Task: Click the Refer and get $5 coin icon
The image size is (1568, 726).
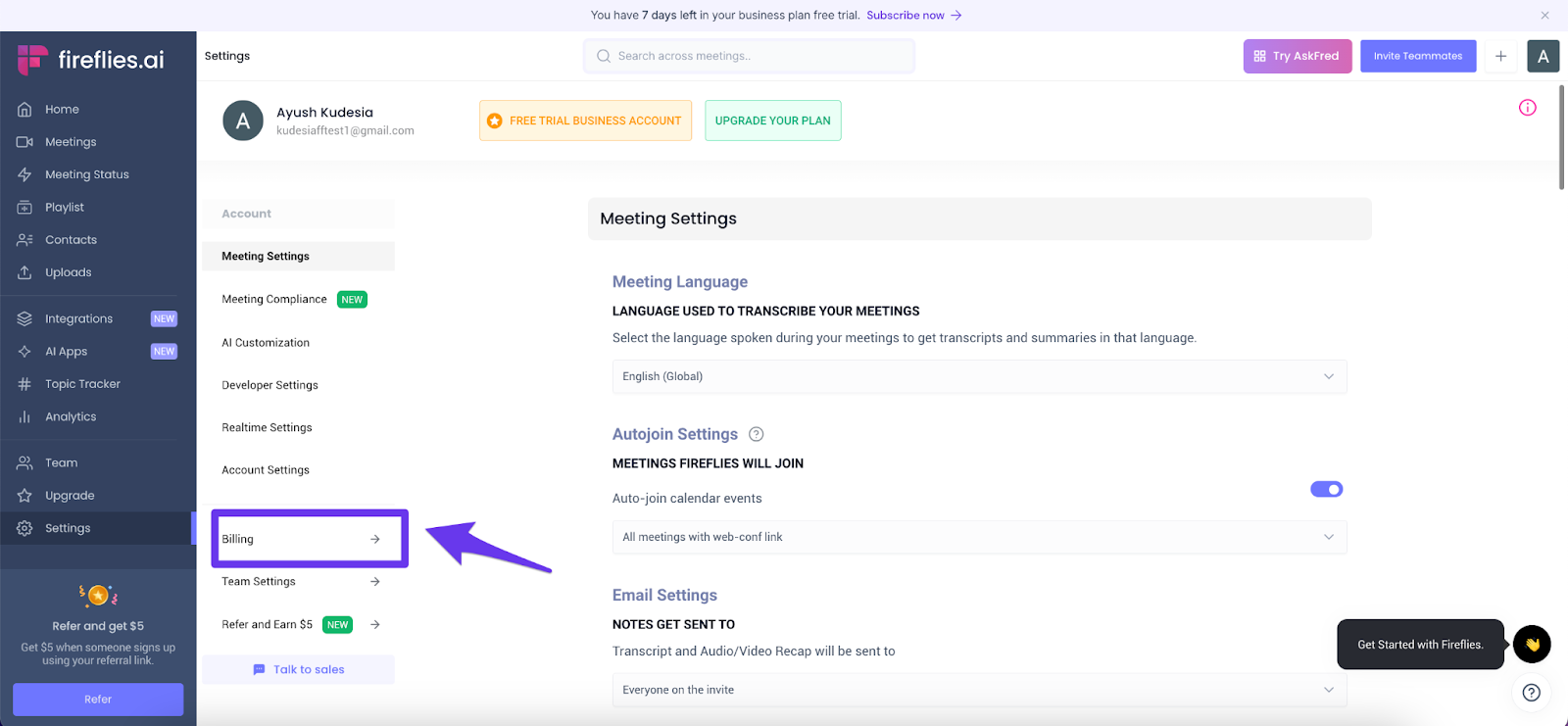Action: pos(98,595)
